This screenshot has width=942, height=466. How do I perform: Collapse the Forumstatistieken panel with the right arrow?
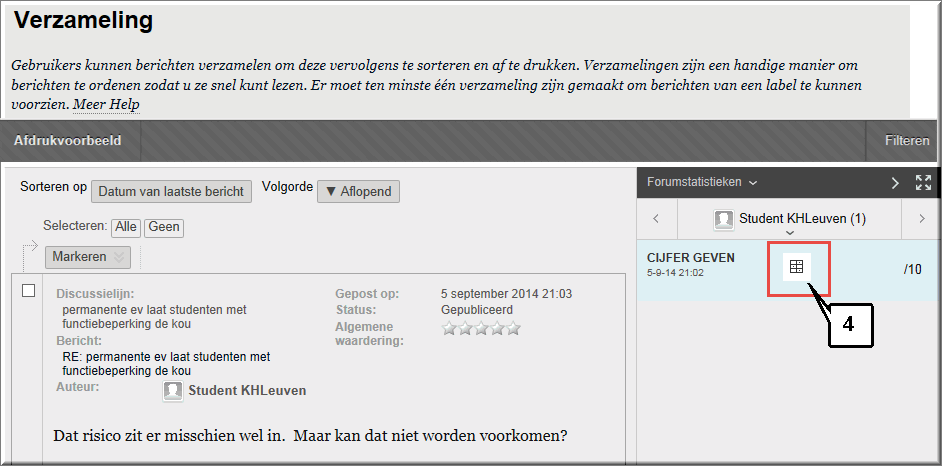(895, 183)
